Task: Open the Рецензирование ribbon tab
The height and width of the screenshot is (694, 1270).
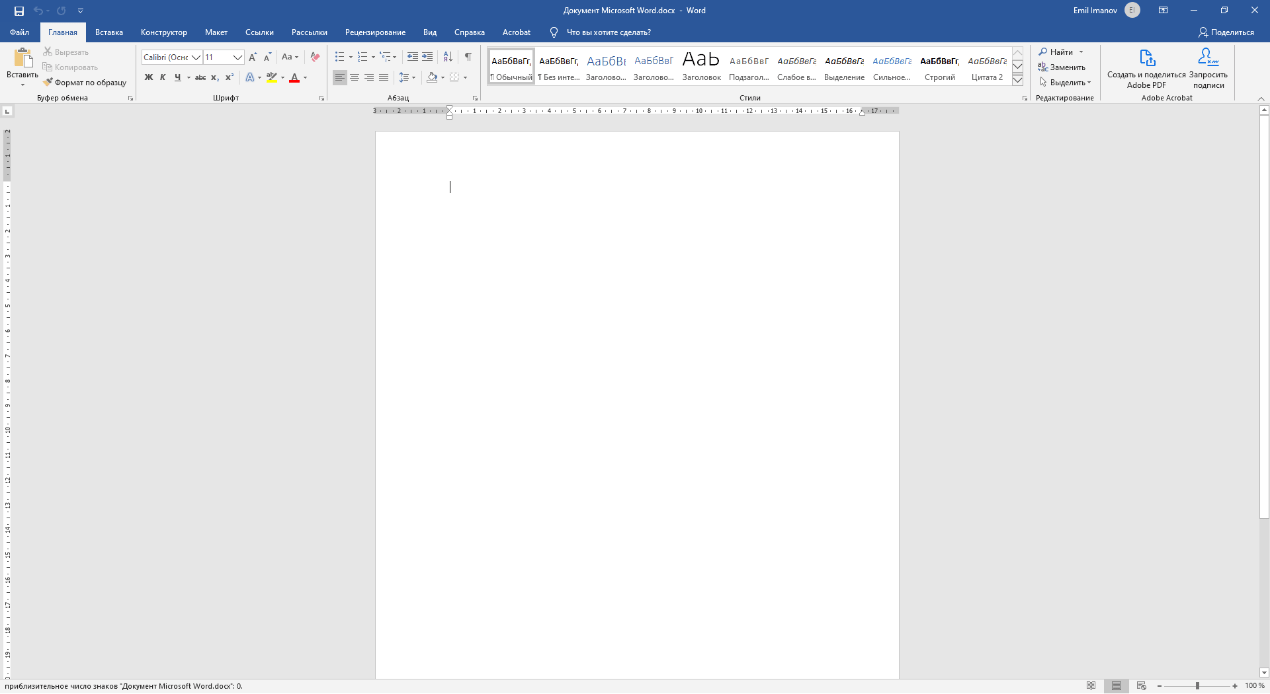Action: (376, 32)
